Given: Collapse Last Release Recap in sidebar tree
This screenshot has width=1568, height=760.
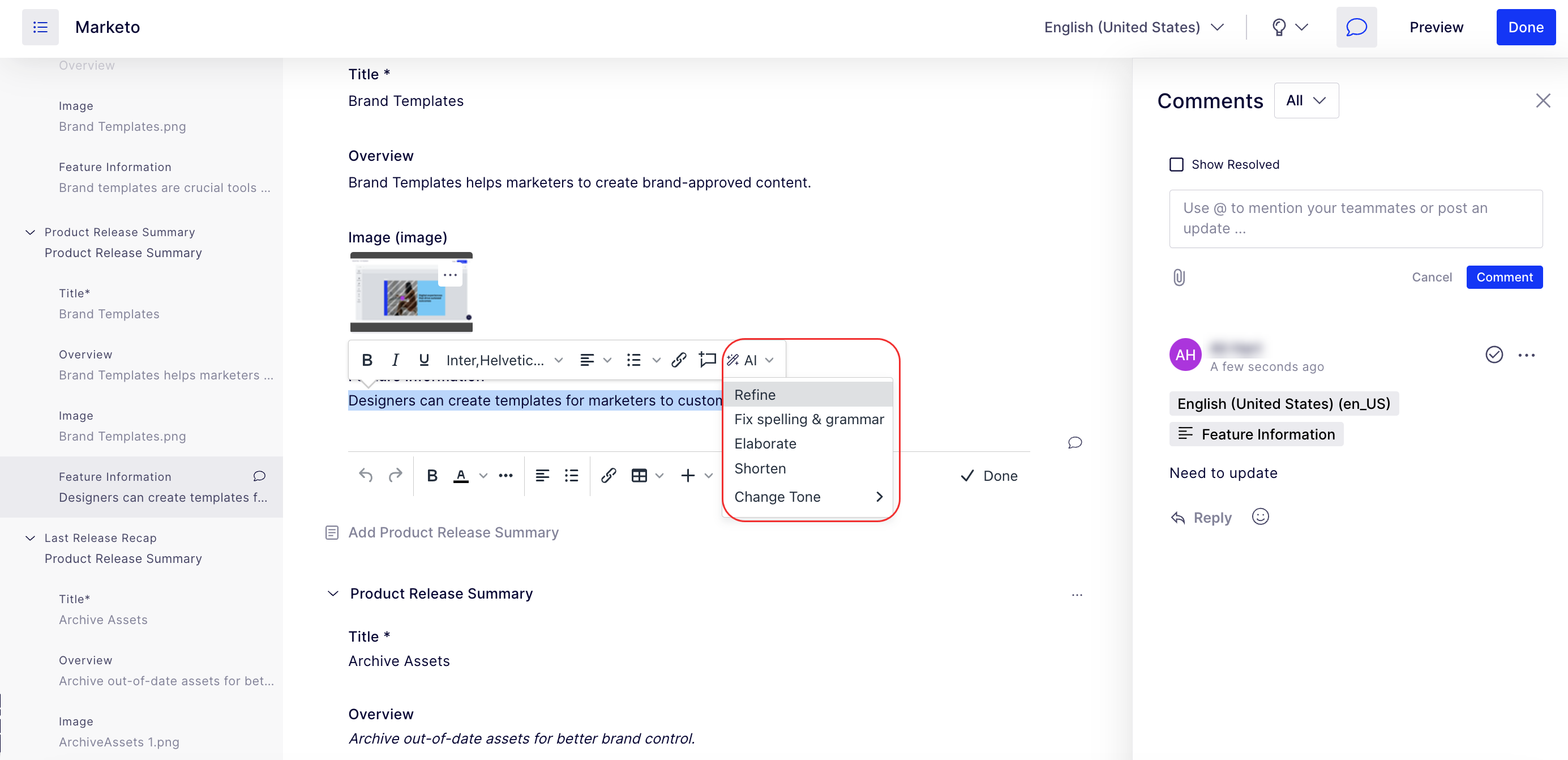Looking at the screenshot, I should tap(30, 538).
